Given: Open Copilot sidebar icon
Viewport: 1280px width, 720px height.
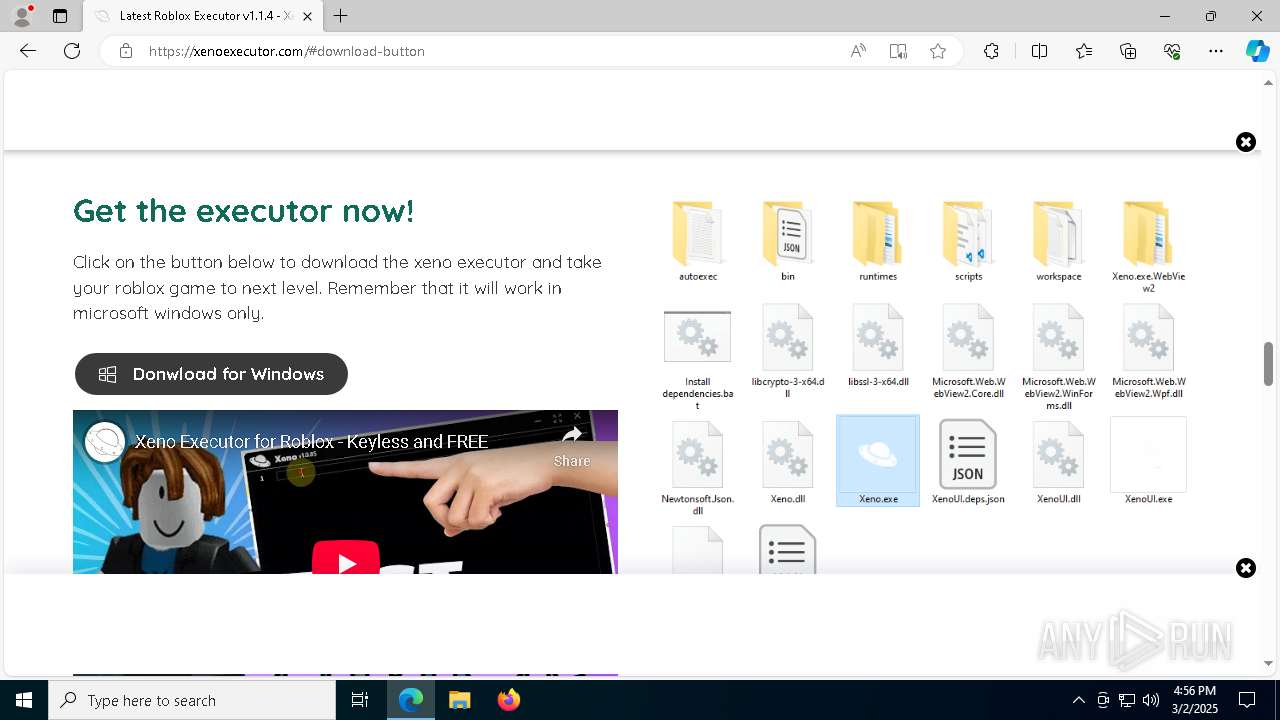Looking at the screenshot, I should click(x=1257, y=51).
